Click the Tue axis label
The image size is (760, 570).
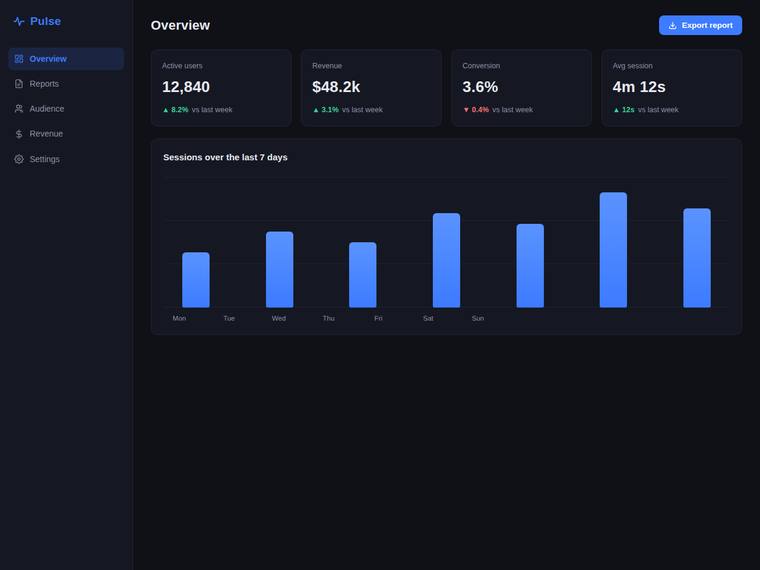(229, 318)
